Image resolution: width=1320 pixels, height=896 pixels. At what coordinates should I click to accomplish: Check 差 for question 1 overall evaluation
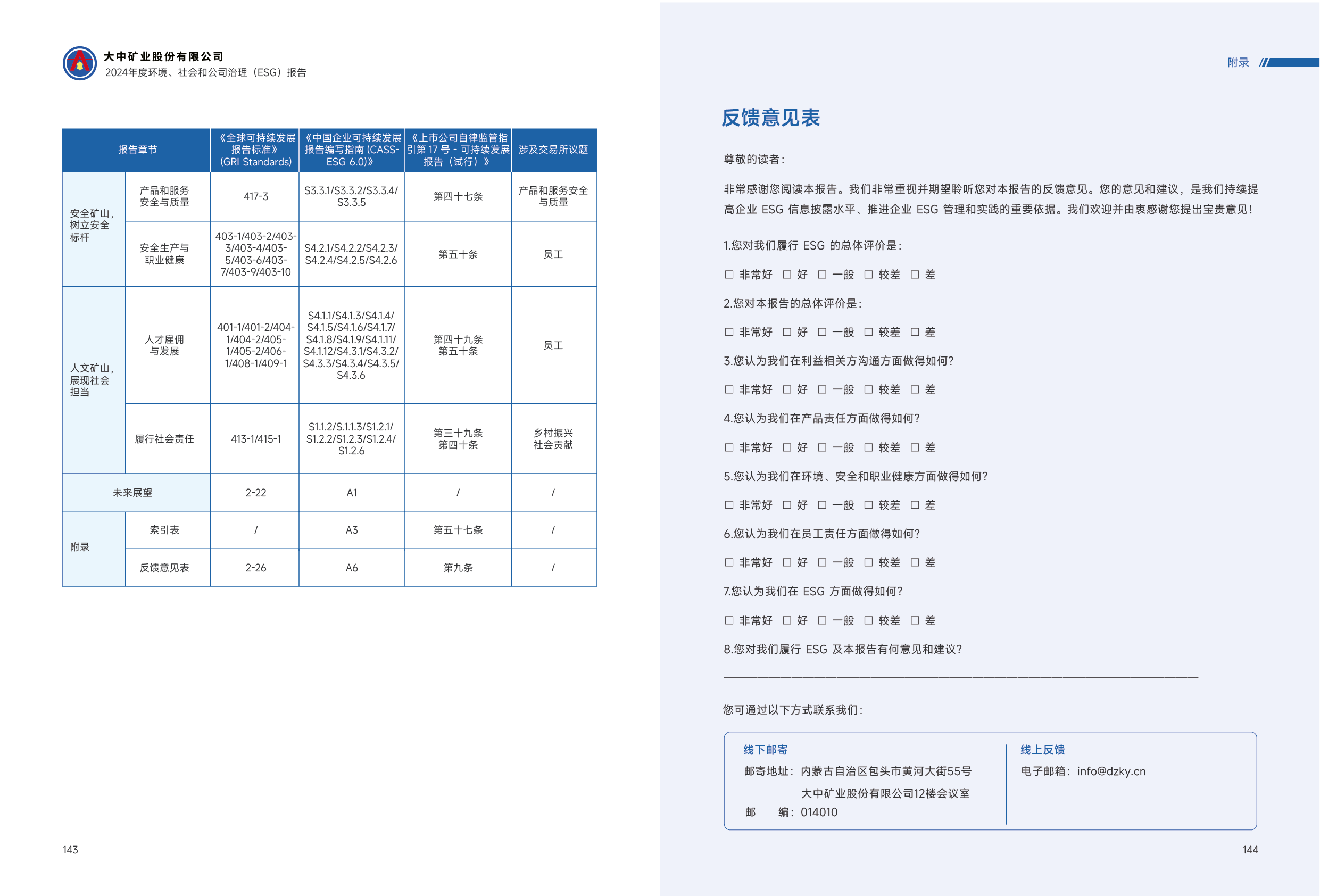tap(915, 275)
